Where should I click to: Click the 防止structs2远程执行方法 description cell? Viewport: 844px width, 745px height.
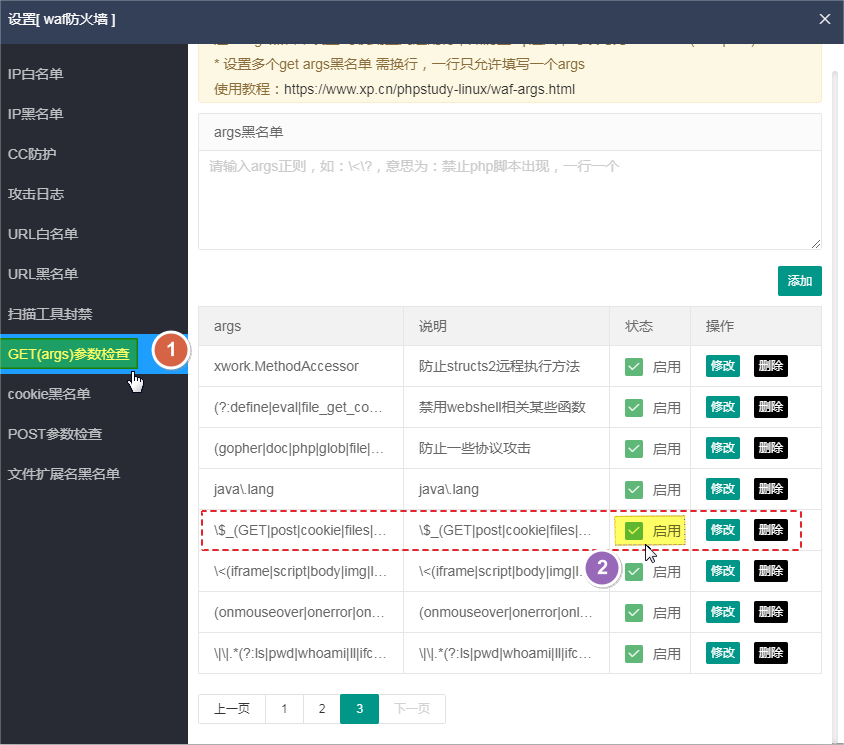pos(507,366)
